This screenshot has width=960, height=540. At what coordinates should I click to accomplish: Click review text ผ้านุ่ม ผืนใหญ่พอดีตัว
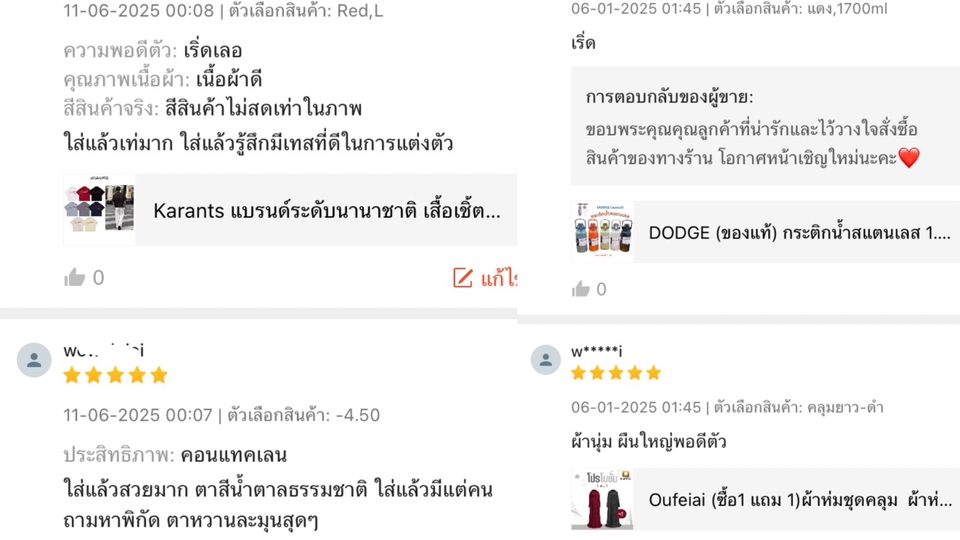click(x=648, y=441)
